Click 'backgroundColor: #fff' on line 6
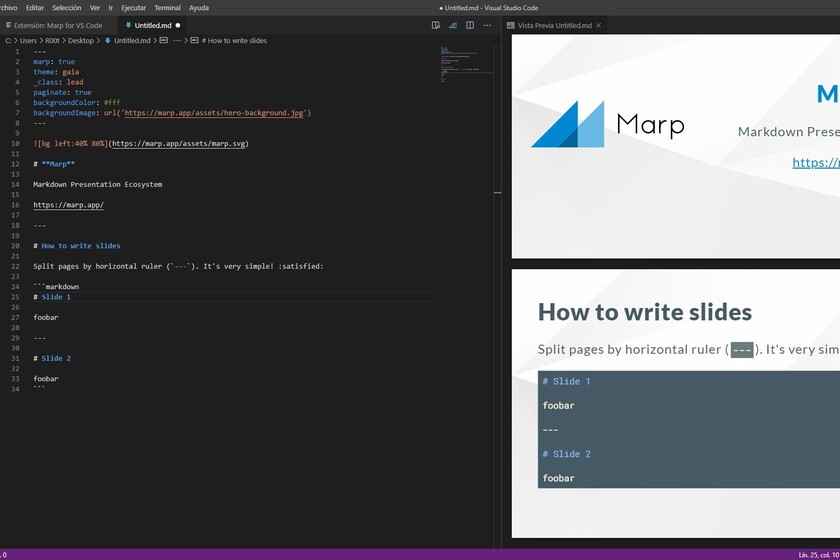The height and width of the screenshot is (560, 840). coord(77,102)
